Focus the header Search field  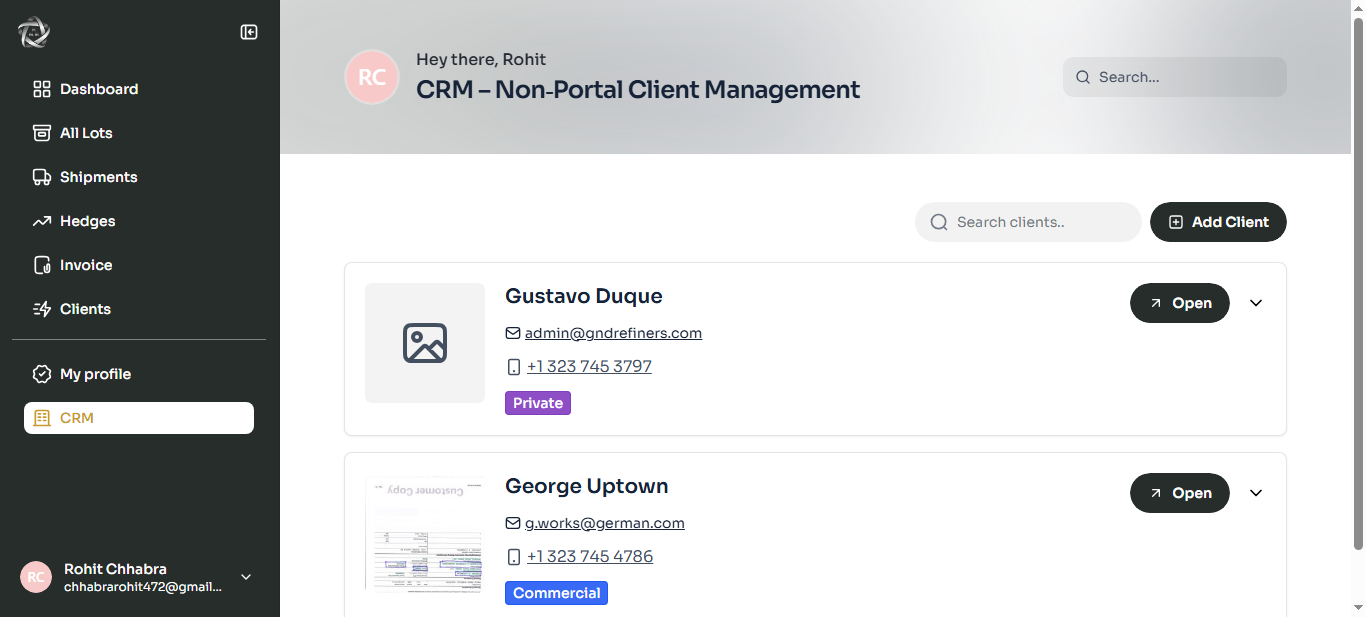click(1175, 77)
